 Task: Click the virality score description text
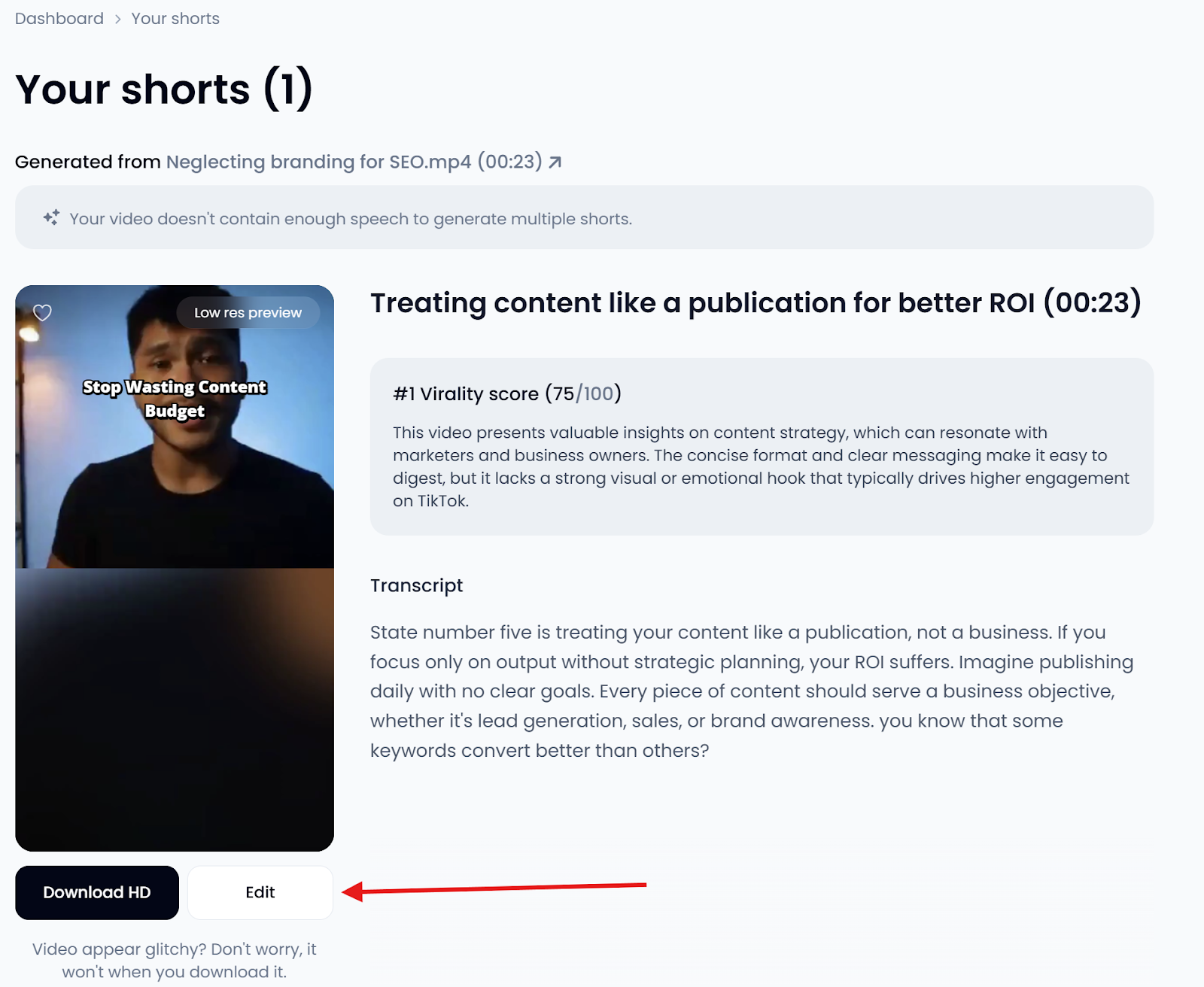(x=761, y=466)
